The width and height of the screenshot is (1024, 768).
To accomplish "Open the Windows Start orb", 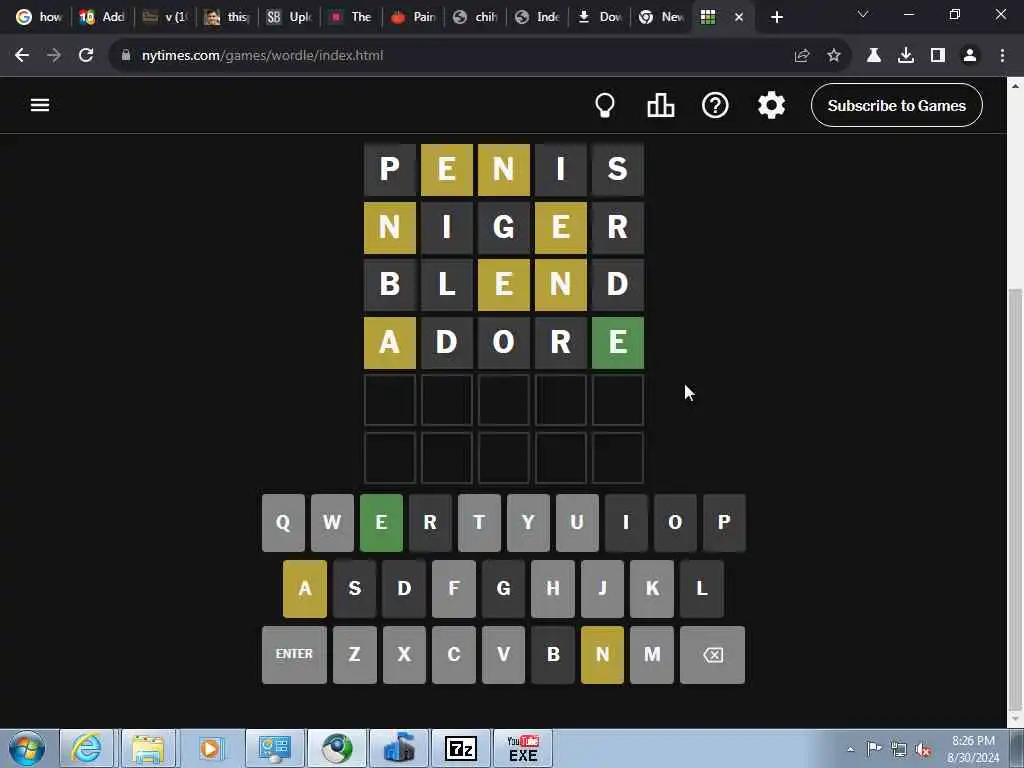I will coord(27,748).
